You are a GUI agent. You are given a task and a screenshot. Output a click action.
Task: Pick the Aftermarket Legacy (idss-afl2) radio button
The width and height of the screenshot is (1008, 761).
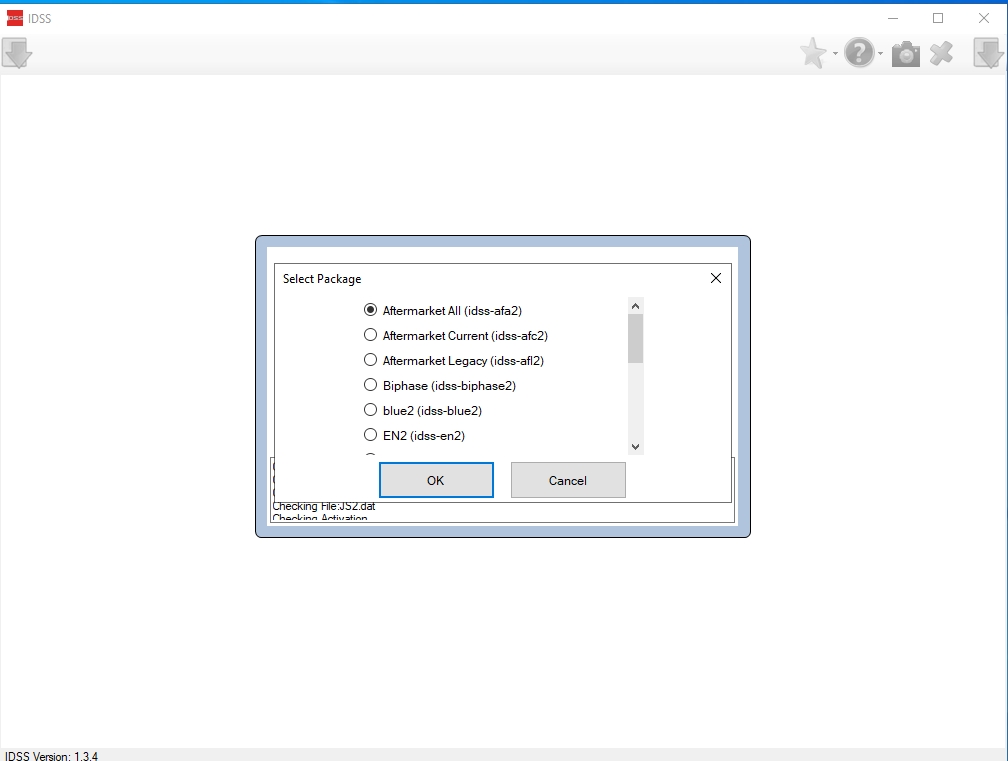coord(371,360)
